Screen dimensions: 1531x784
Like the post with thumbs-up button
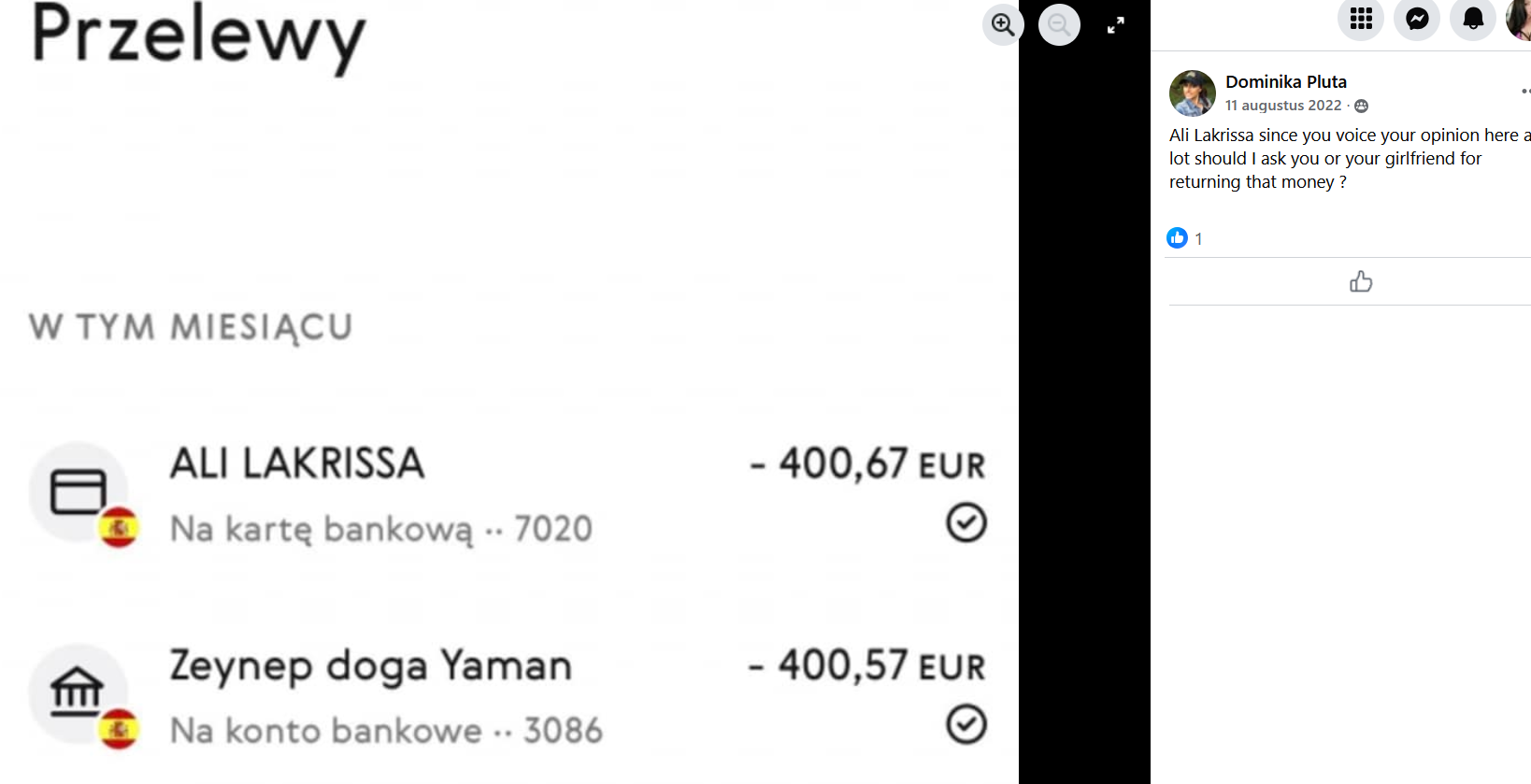pos(1361,281)
